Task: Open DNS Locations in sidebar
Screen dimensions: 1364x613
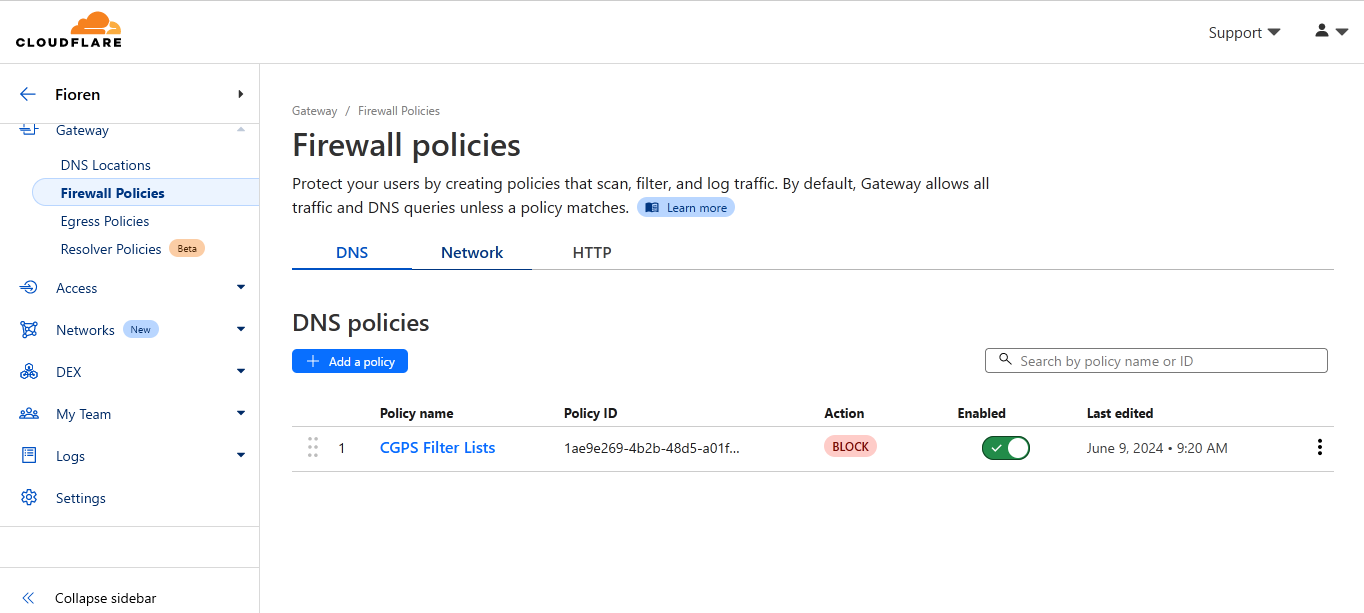Action: tap(106, 165)
